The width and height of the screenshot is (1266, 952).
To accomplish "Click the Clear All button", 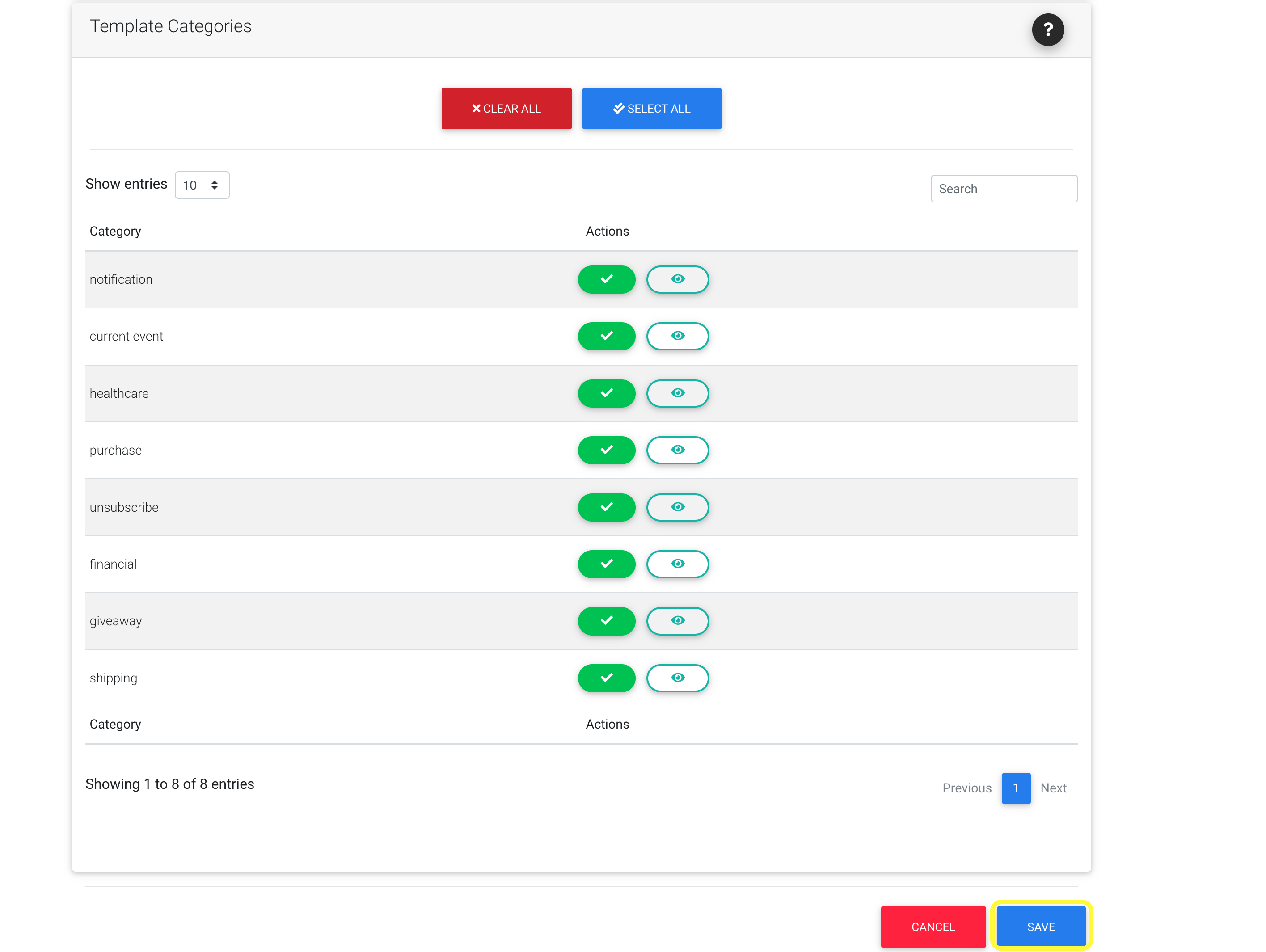I will (x=506, y=109).
